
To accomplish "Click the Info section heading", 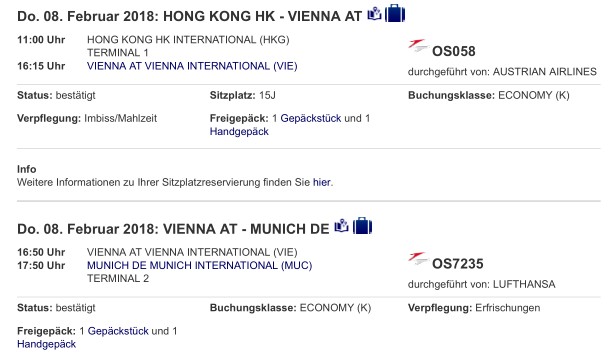I will click(x=27, y=169).
